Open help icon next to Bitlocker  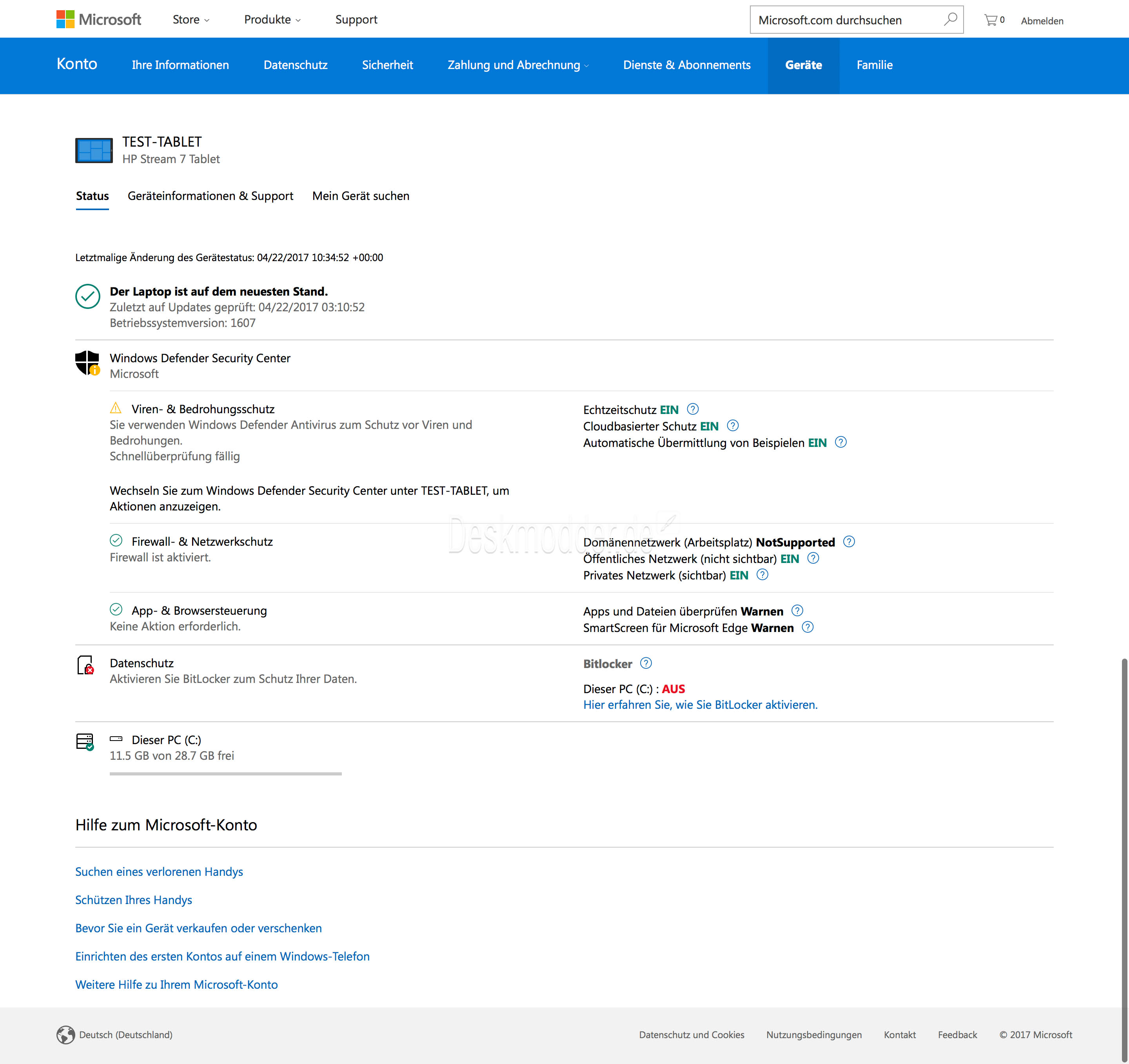click(x=646, y=663)
